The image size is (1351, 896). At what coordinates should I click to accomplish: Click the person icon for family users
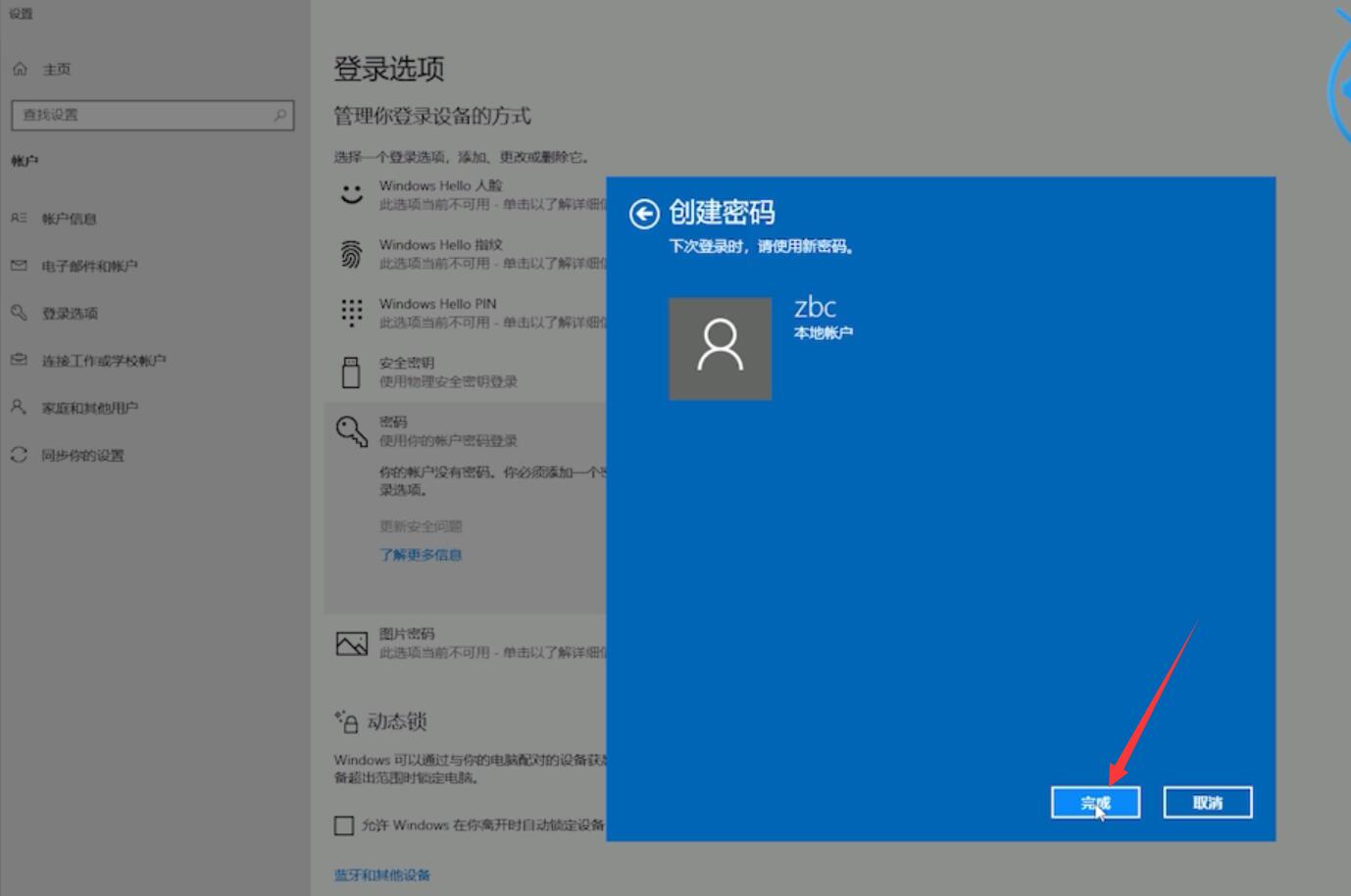tap(19, 406)
